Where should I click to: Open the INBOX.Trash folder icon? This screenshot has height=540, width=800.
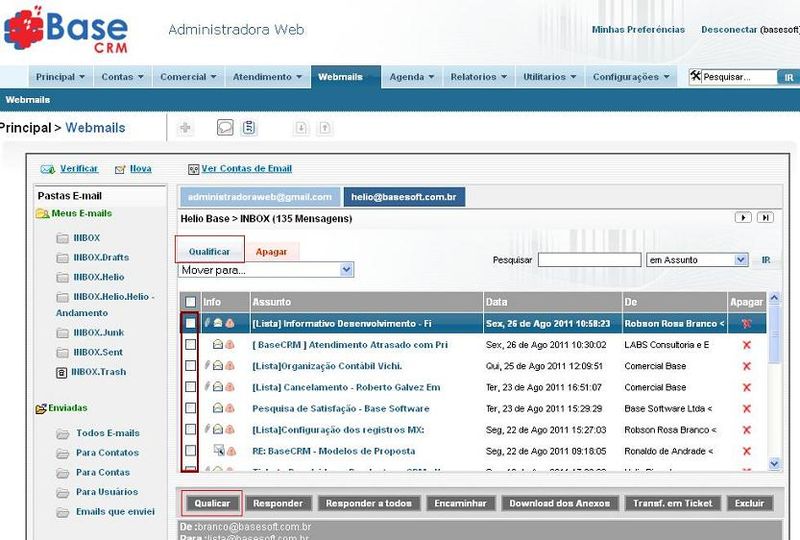click(62, 371)
